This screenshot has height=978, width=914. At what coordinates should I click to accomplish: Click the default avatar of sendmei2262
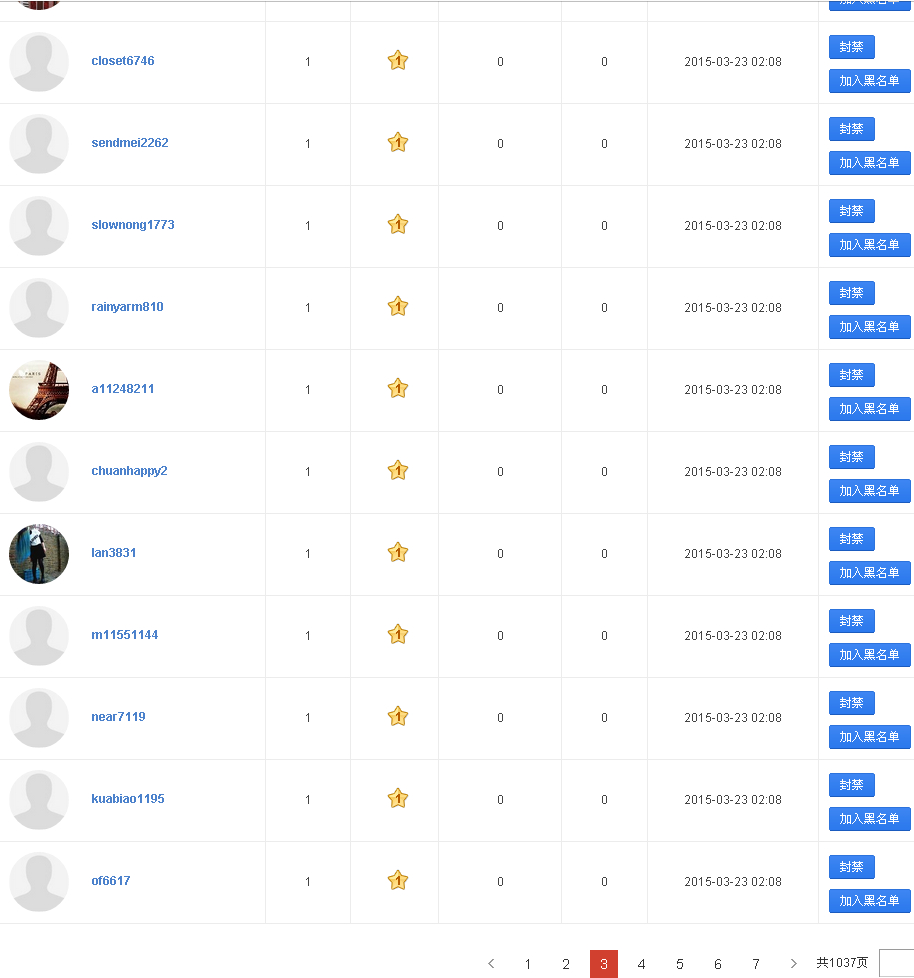(x=39, y=144)
